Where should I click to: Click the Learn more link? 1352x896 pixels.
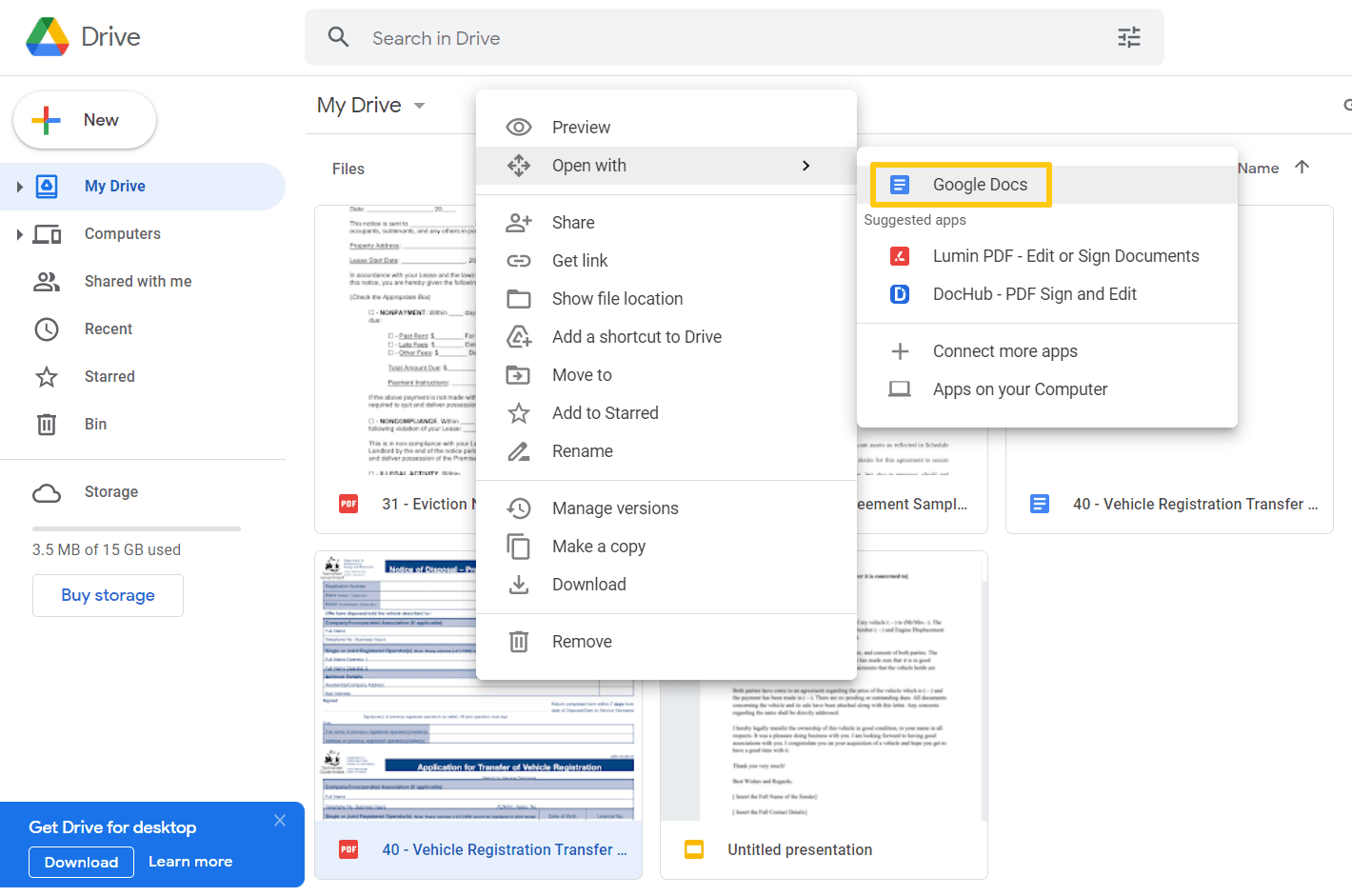click(190, 862)
